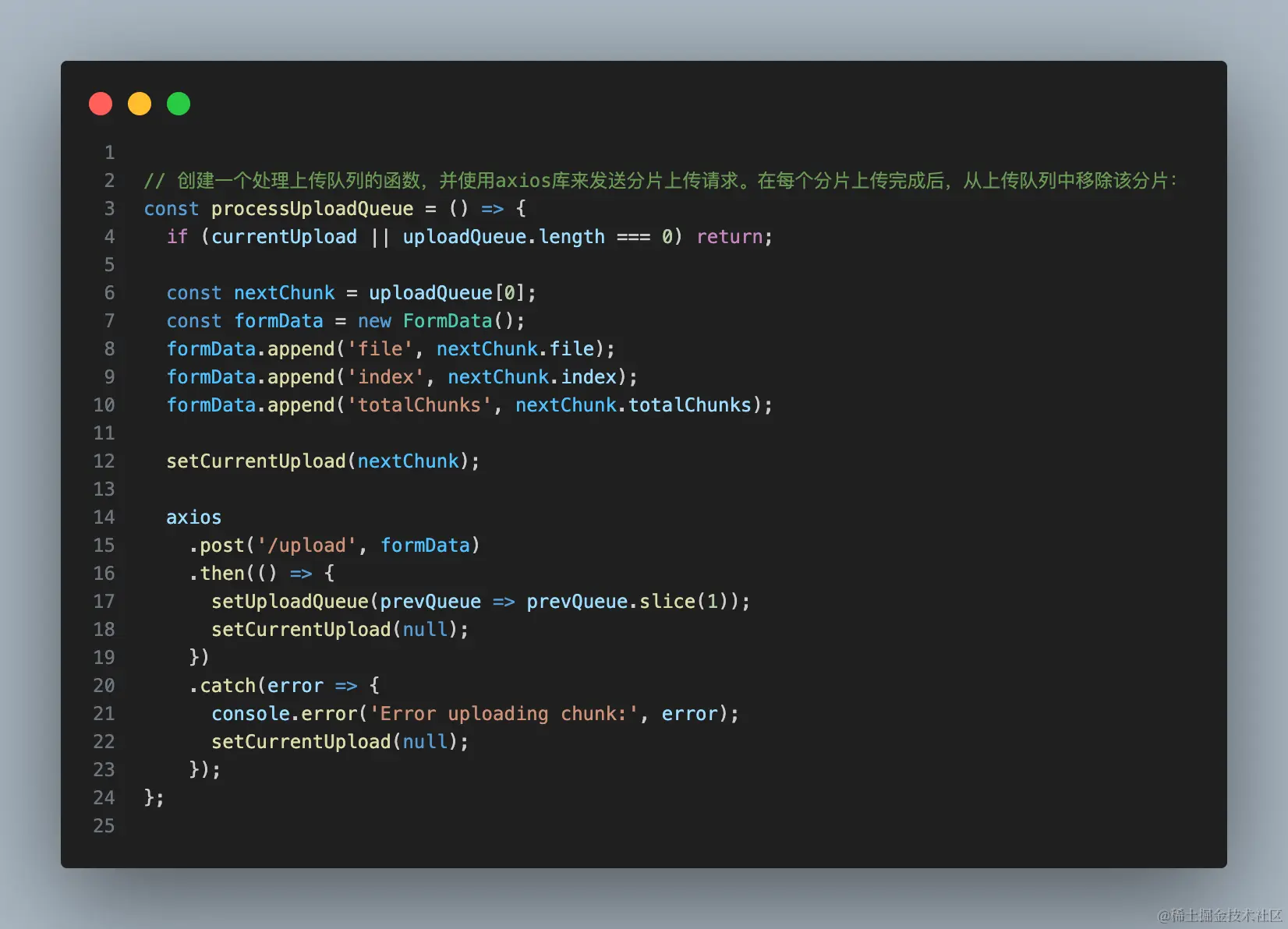Click 'uploadQueue.length' on line 4
Viewport: 1288px width, 929px height.
504,237
